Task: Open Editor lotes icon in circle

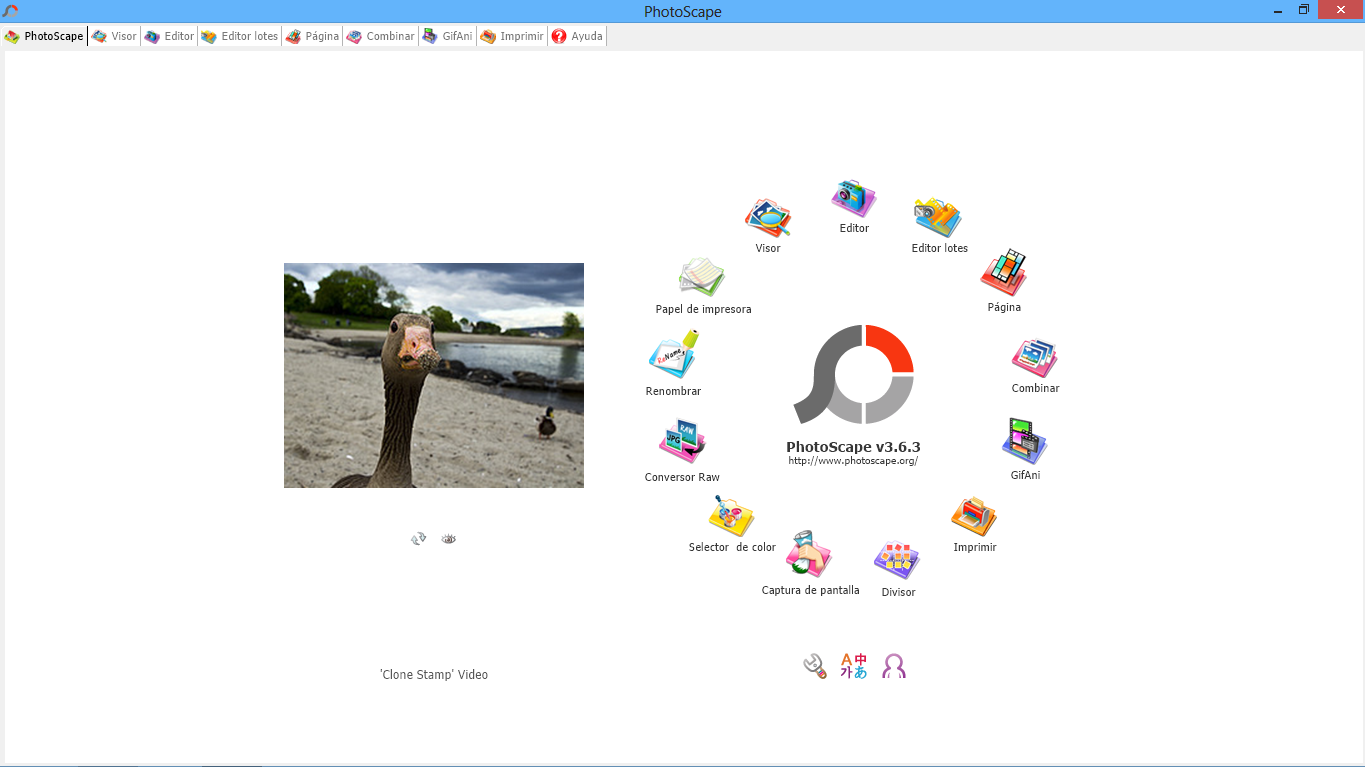Action: click(x=938, y=218)
